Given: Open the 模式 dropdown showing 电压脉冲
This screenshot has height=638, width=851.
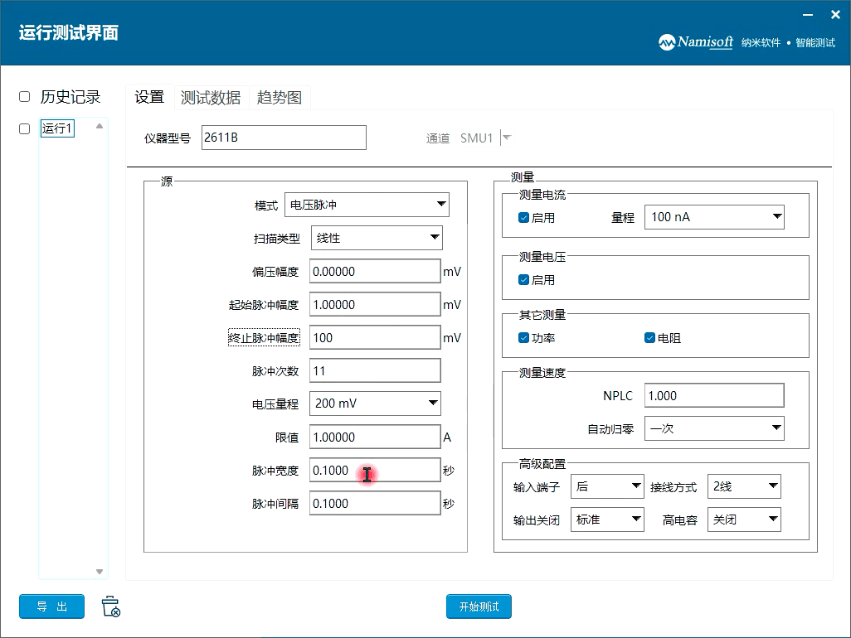Looking at the screenshot, I should point(367,205).
